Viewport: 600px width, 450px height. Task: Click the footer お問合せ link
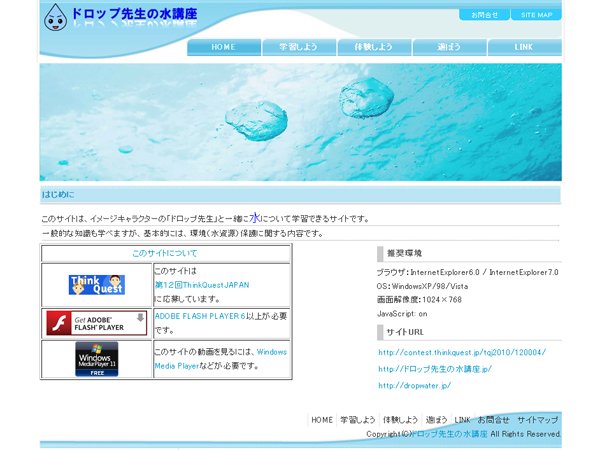[493, 420]
